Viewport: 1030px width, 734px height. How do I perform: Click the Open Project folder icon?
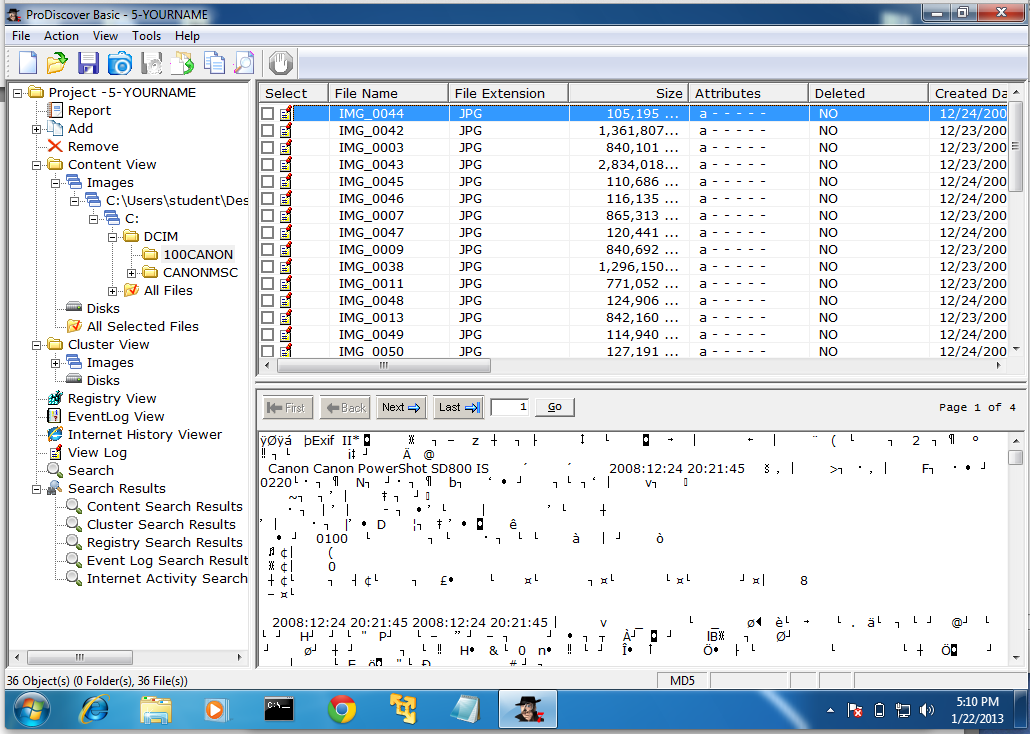[57, 63]
